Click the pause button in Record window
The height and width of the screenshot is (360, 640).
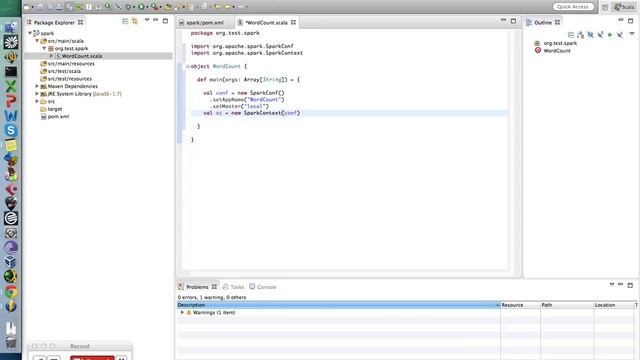121,358
